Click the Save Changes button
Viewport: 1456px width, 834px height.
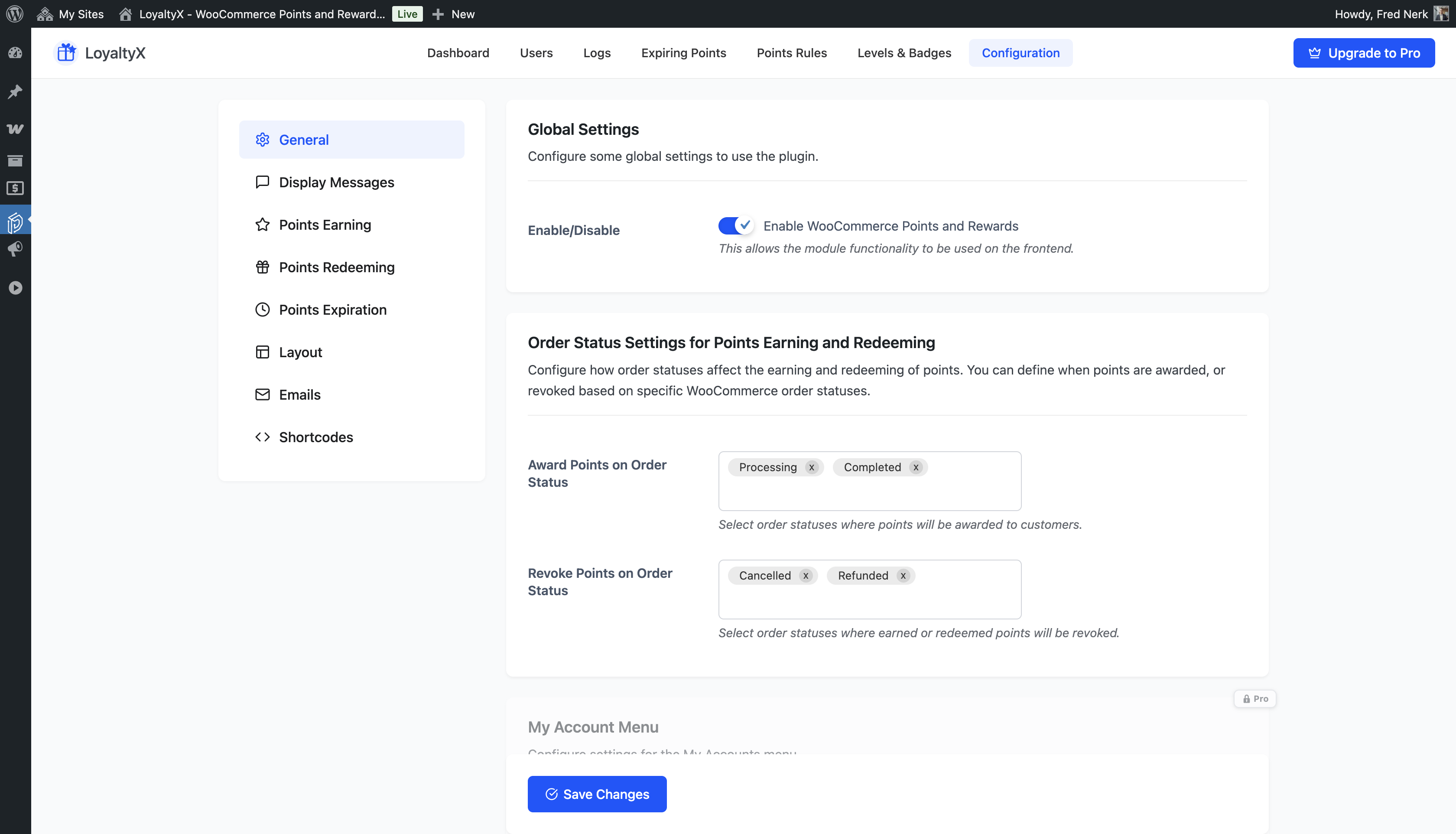597,794
